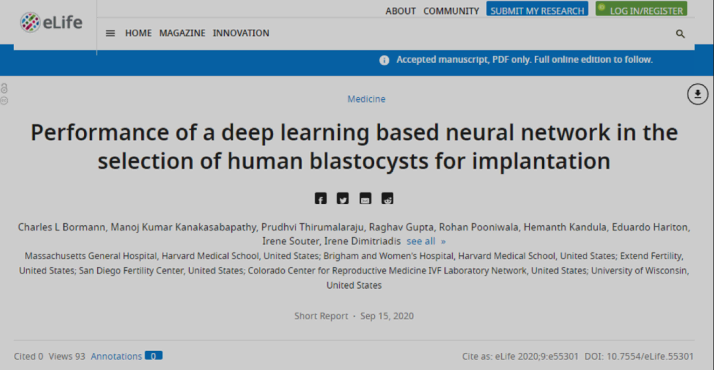Screen dimensions: 714x370
Task: Click the 'Accepted manuscript, PDF only' banner text
Action: click(525, 60)
